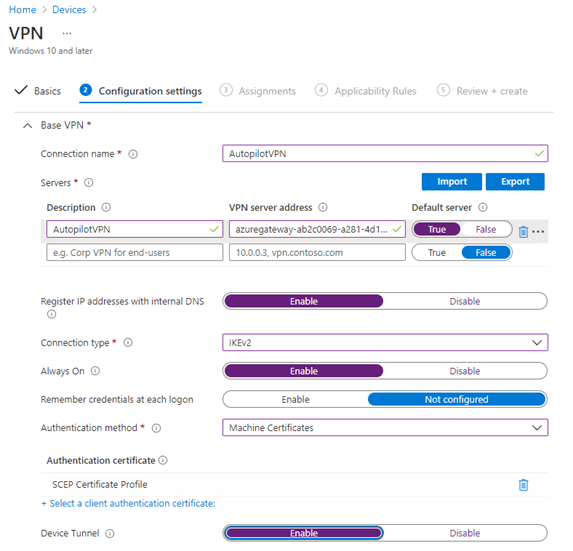Remove the SCEP Certificate Profile

pyautogui.click(x=523, y=485)
